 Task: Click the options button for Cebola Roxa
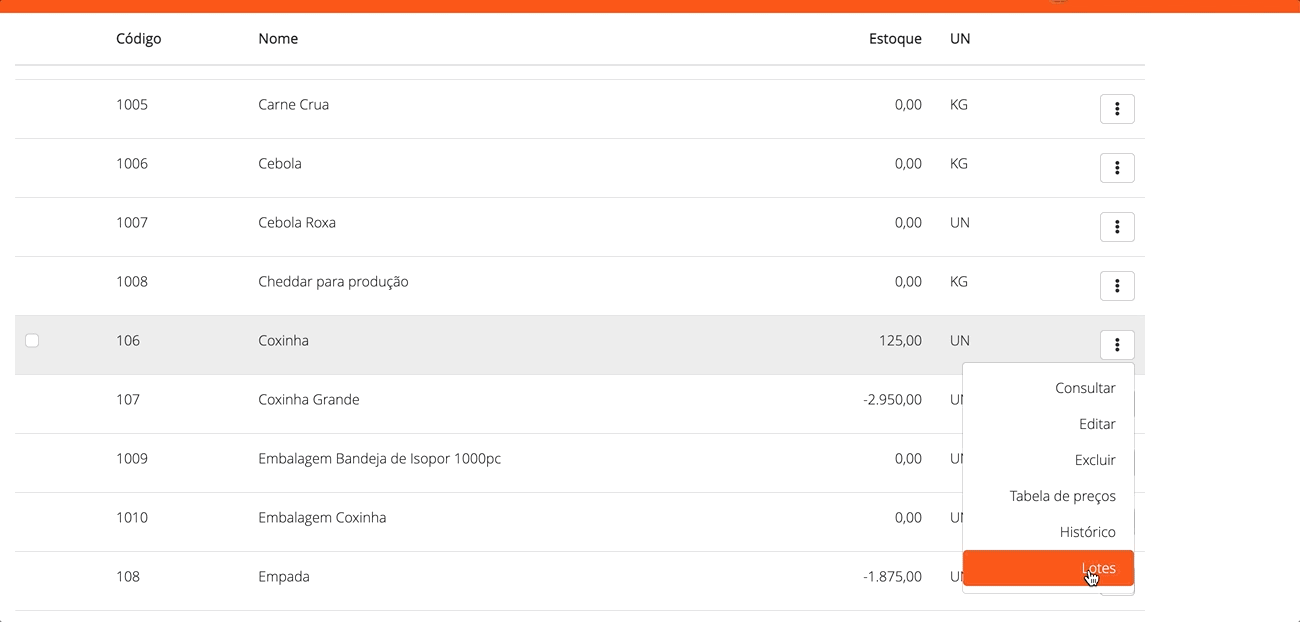pyautogui.click(x=1116, y=227)
